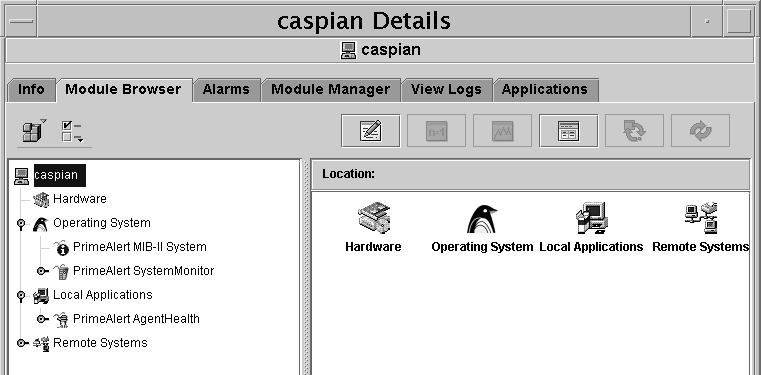Open the View Logs tab
The height and width of the screenshot is (375, 761).
[x=446, y=90]
